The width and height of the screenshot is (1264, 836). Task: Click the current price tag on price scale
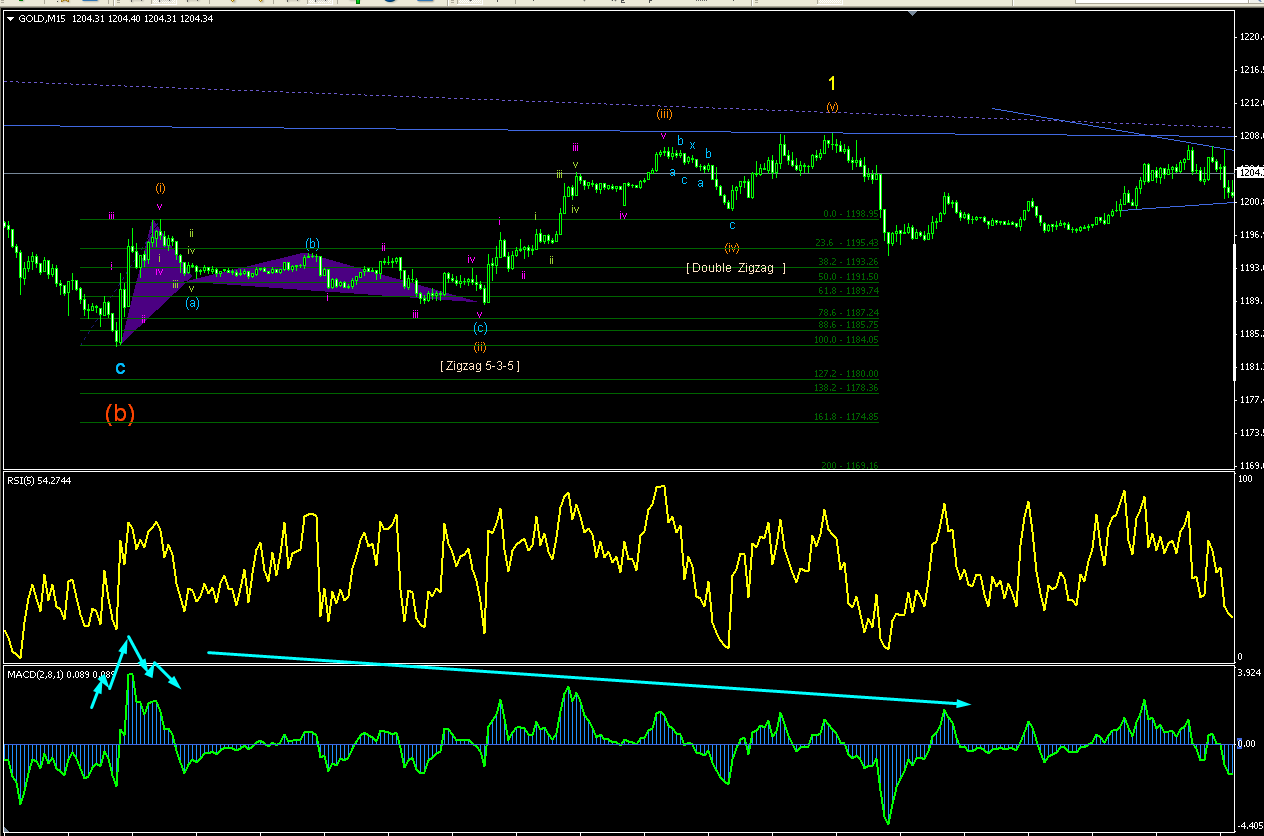1250,171
